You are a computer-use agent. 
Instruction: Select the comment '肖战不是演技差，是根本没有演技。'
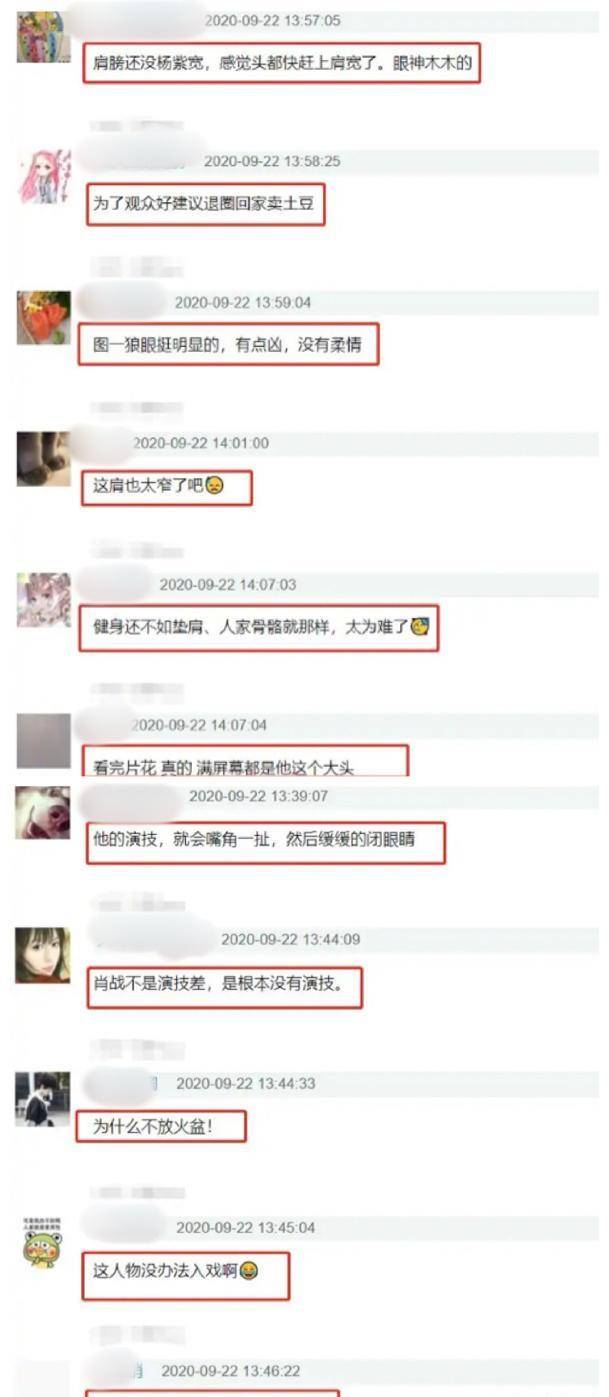[x=217, y=983]
